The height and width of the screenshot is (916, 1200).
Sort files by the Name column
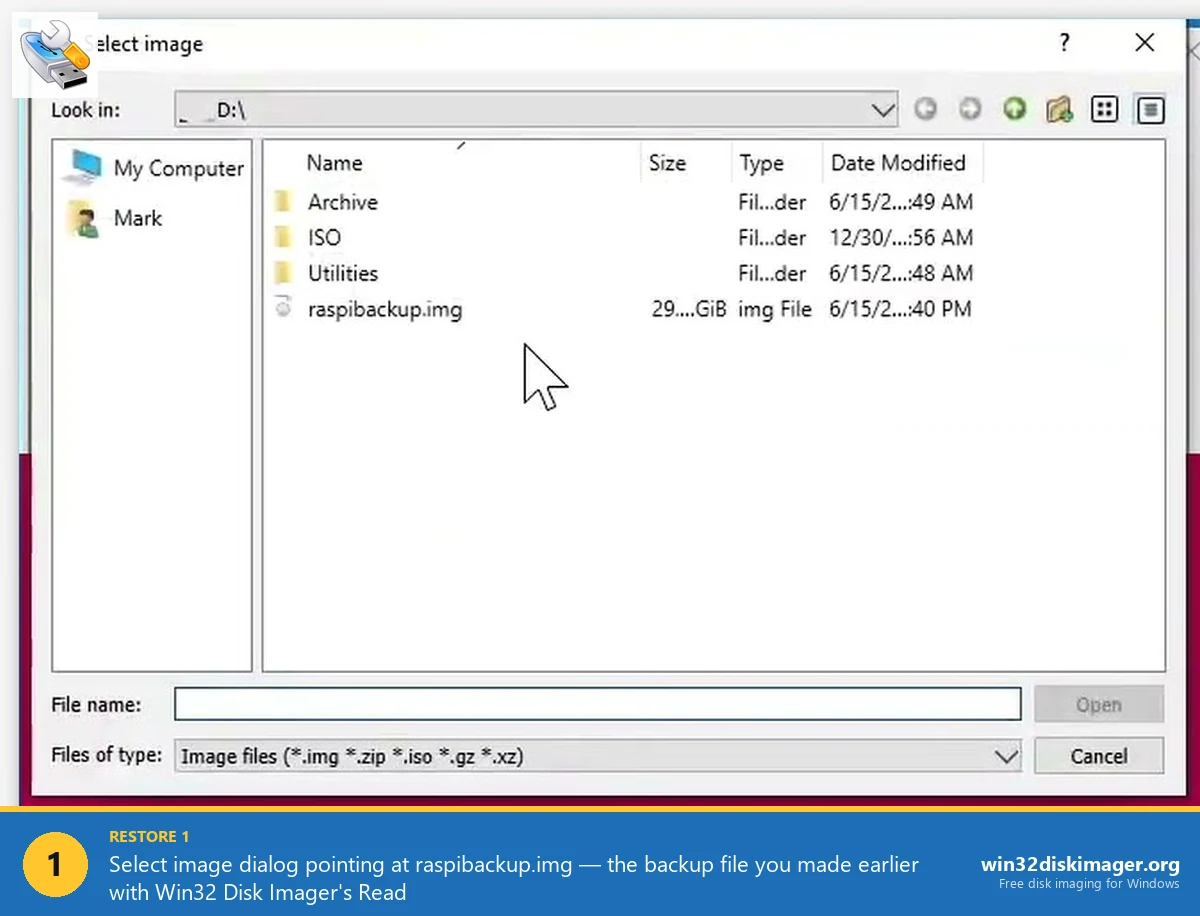334,162
